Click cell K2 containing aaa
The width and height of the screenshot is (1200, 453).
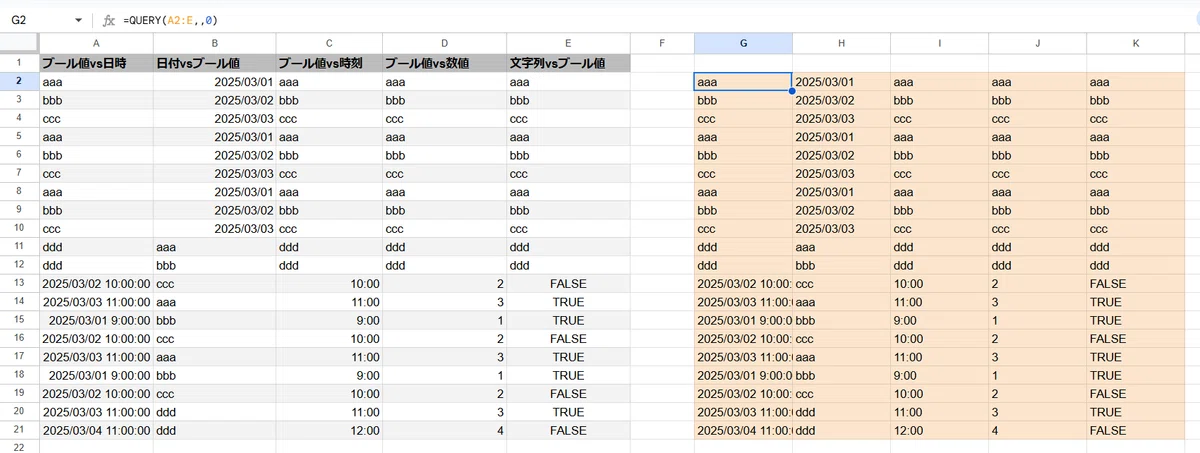(x=1135, y=82)
